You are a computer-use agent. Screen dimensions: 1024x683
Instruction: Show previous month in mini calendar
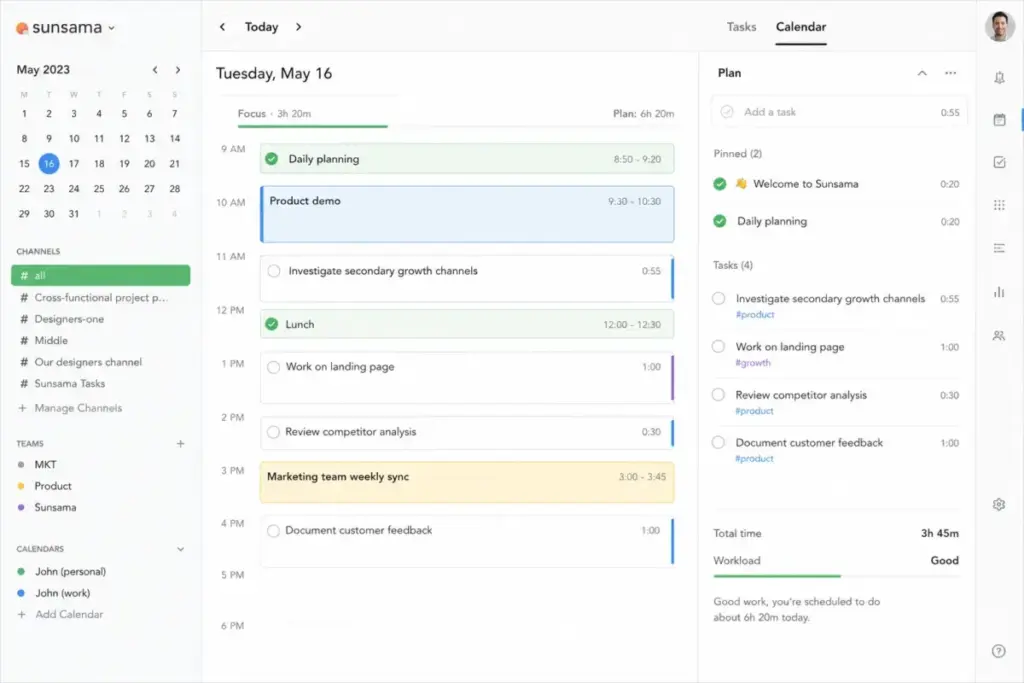(155, 70)
